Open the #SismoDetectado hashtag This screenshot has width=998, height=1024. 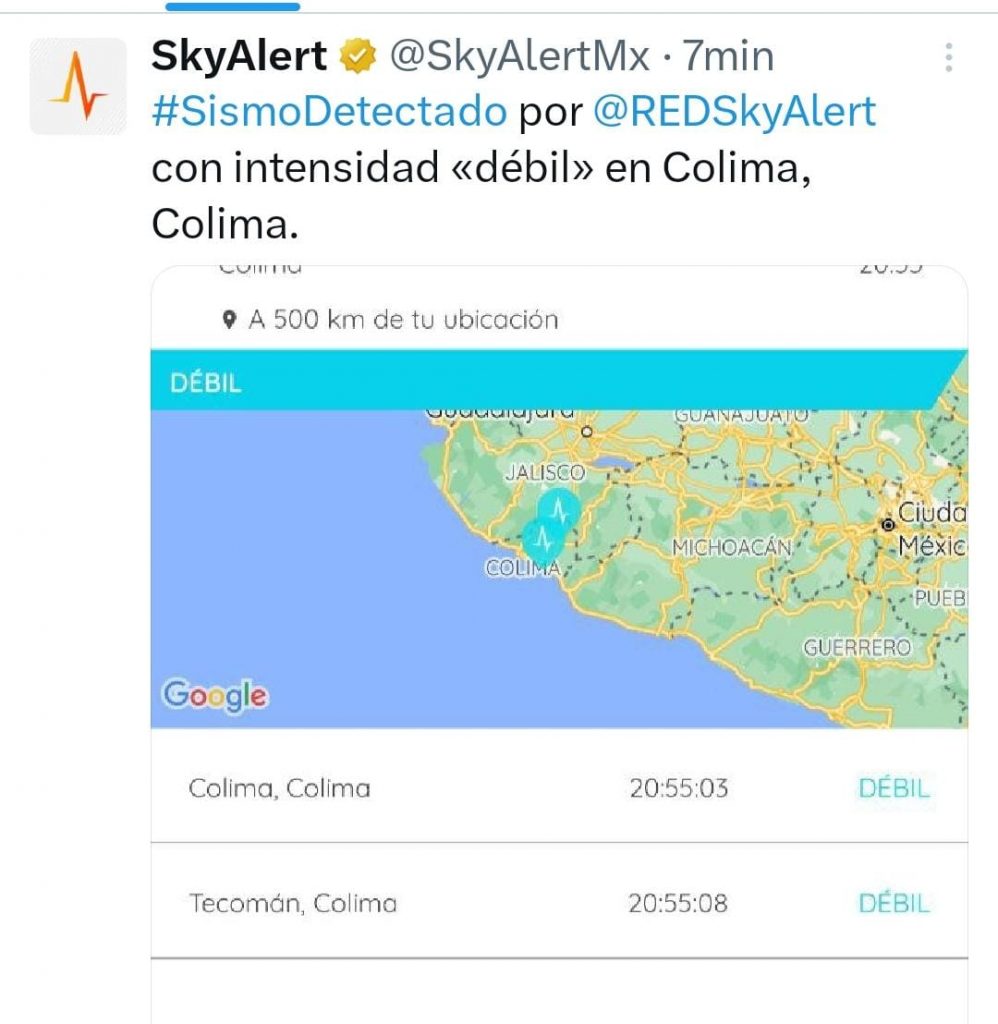pyautogui.click(x=329, y=112)
